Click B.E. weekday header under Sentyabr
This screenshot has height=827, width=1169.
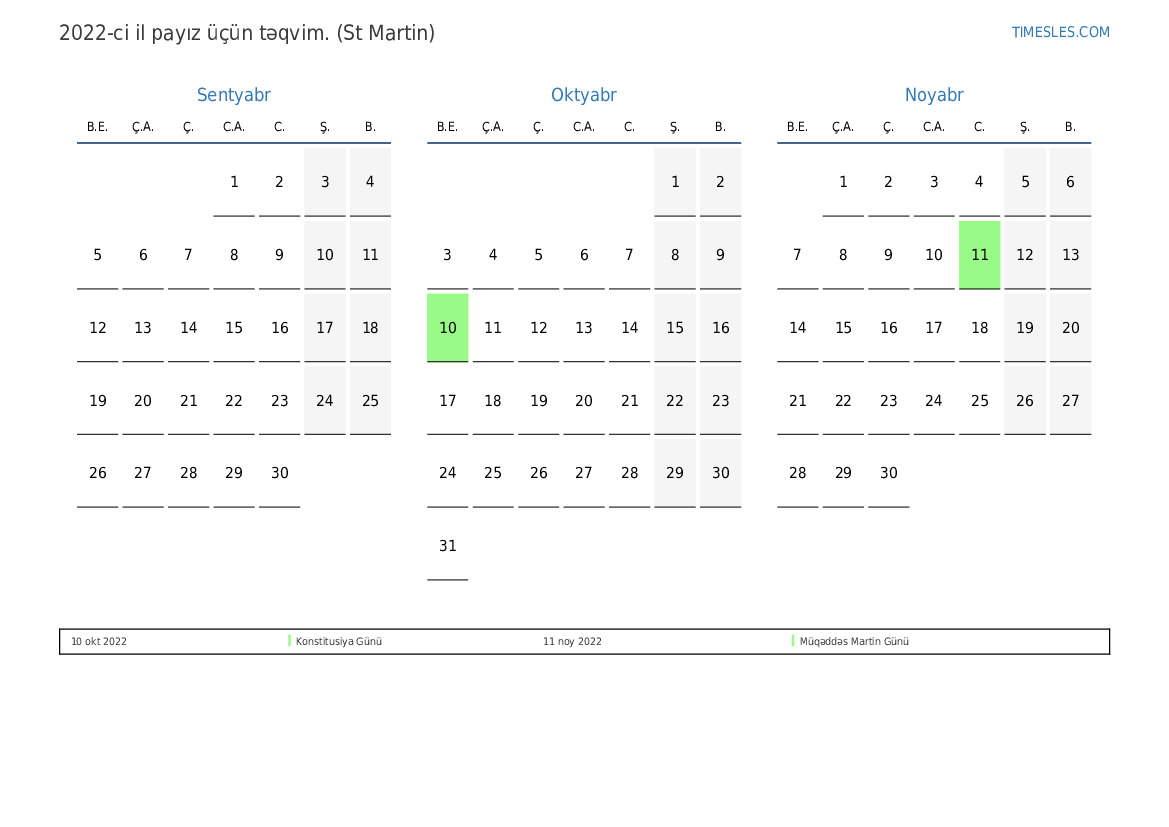[97, 127]
